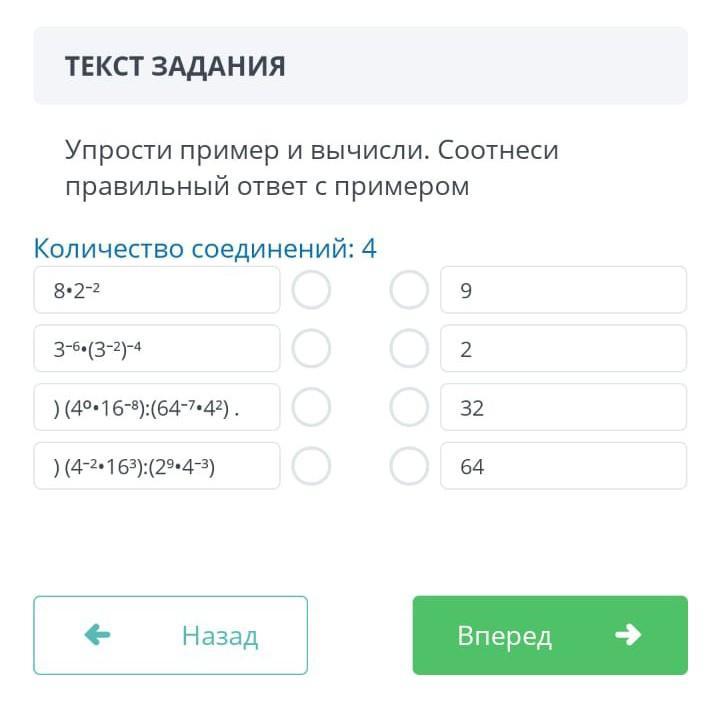Click the Назад back button
The height and width of the screenshot is (712, 720).
click(170, 635)
